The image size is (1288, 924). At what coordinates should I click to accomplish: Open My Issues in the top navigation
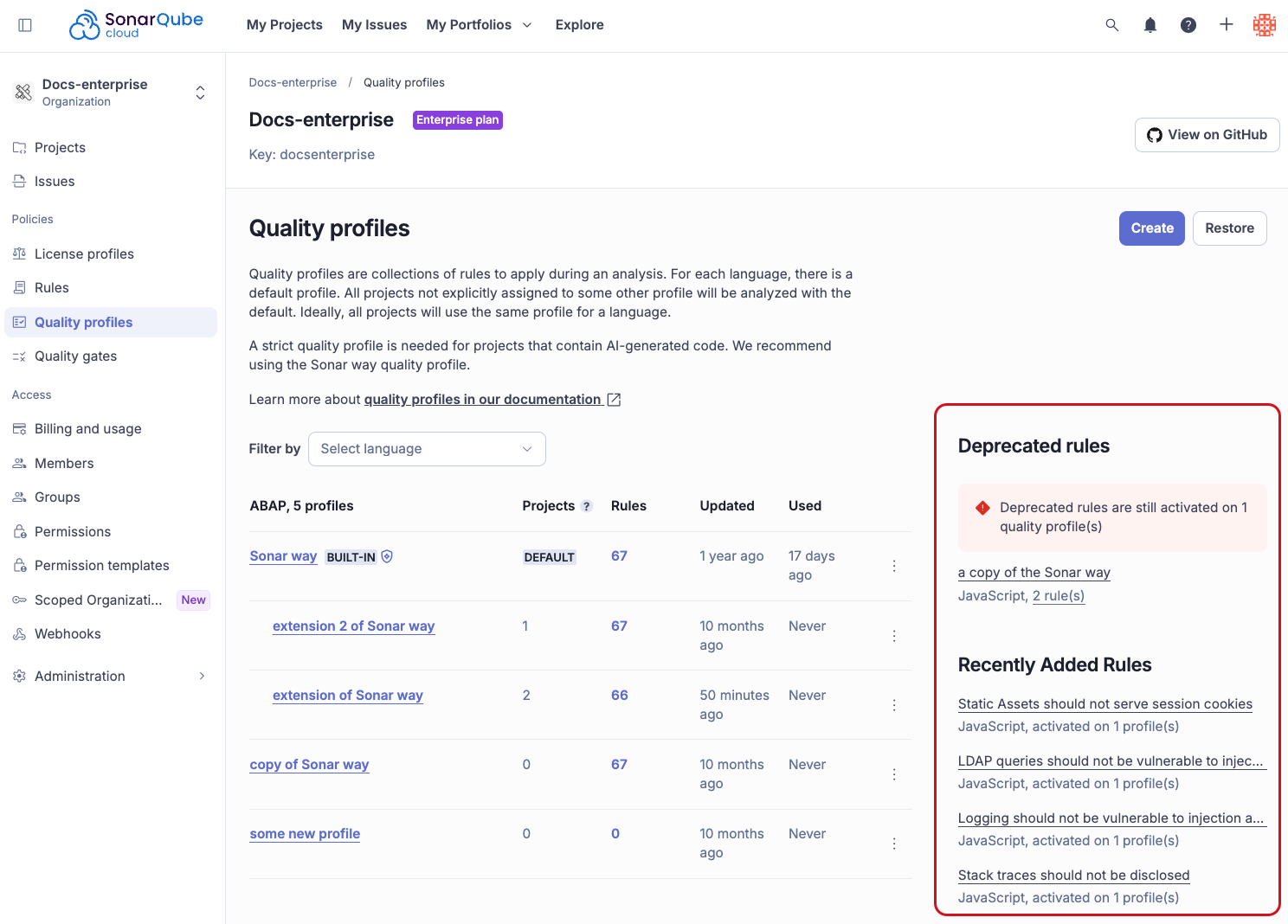[374, 25]
